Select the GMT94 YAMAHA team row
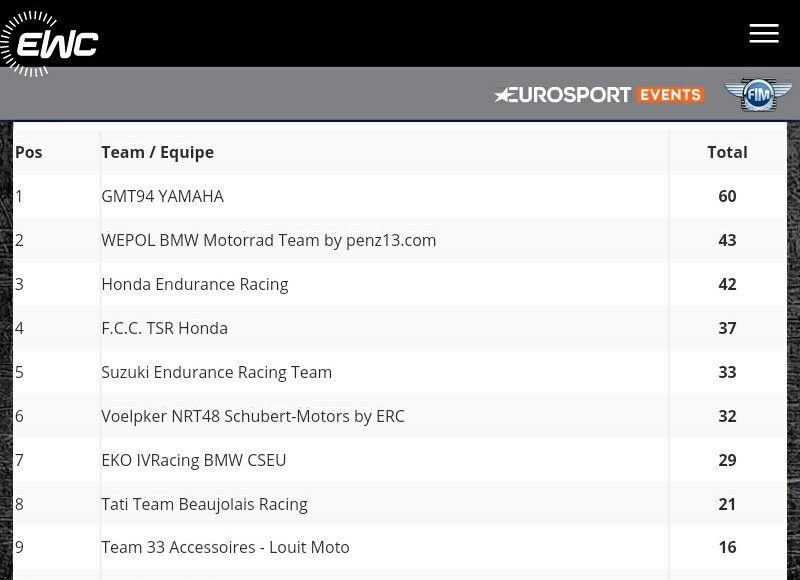This screenshot has width=800, height=580. tap(162, 197)
